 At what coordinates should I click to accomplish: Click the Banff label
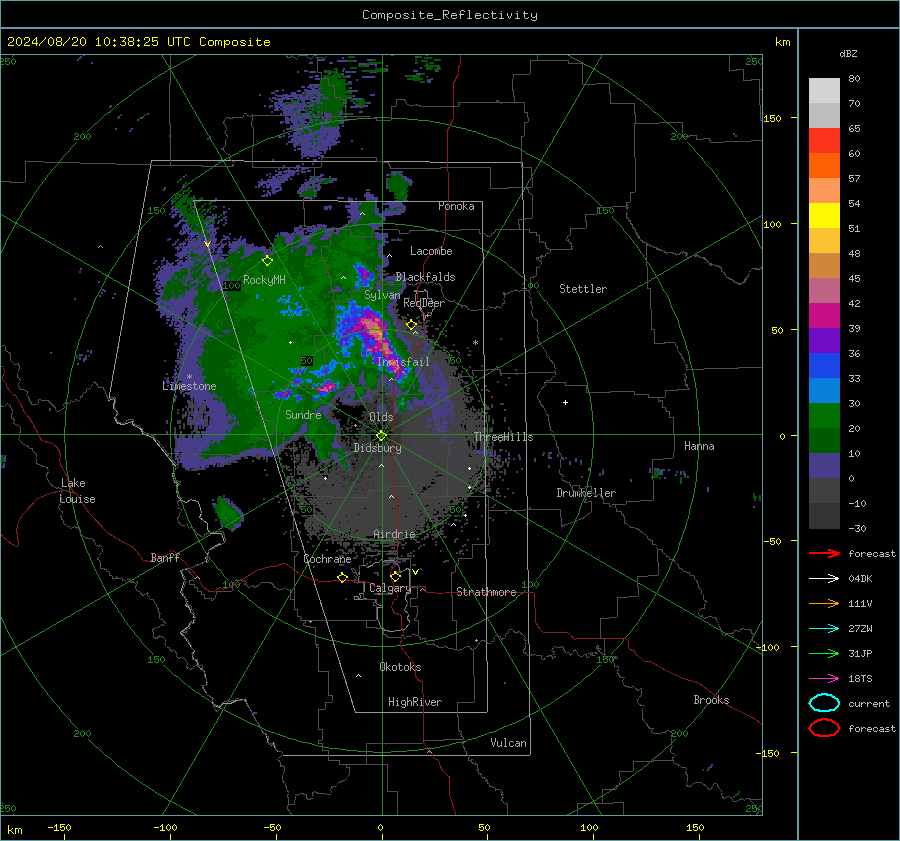(x=165, y=558)
